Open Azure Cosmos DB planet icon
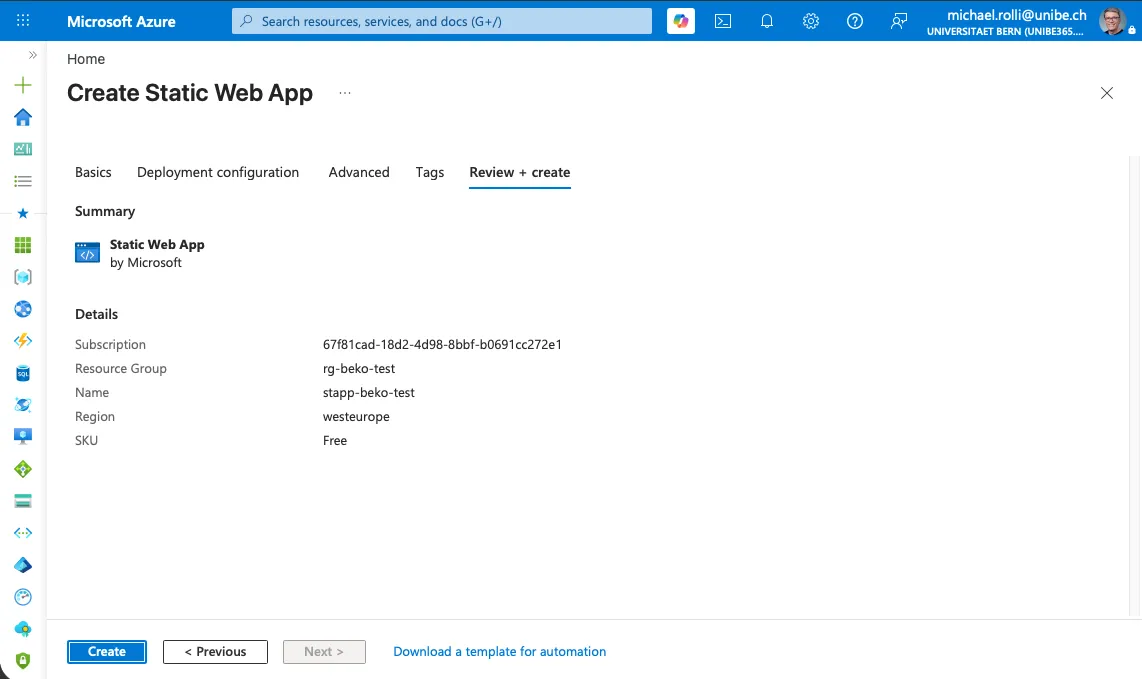The image size is (1142, 679). coord(23,405)
